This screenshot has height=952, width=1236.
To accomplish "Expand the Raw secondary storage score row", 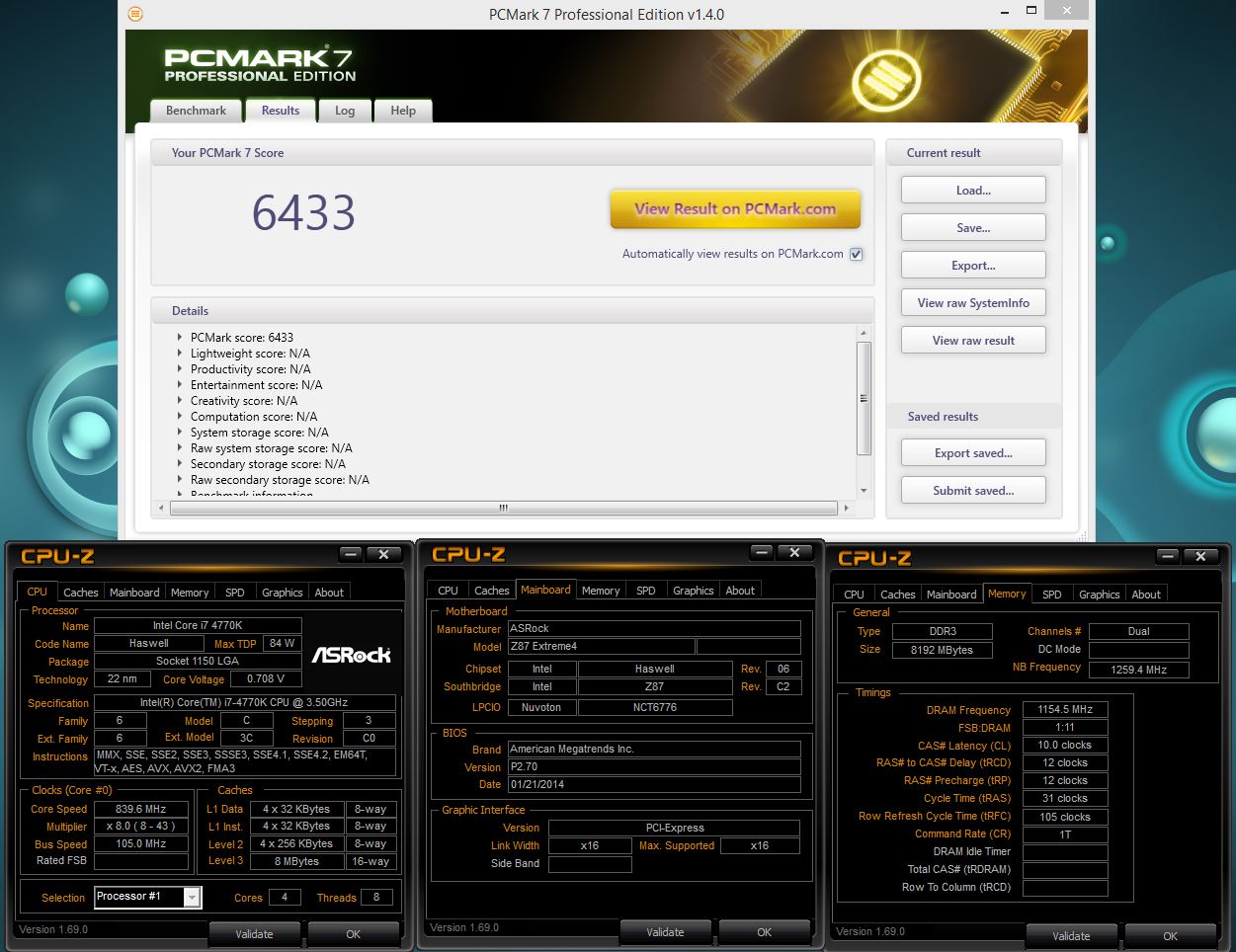I will click(x=179, y=480).
